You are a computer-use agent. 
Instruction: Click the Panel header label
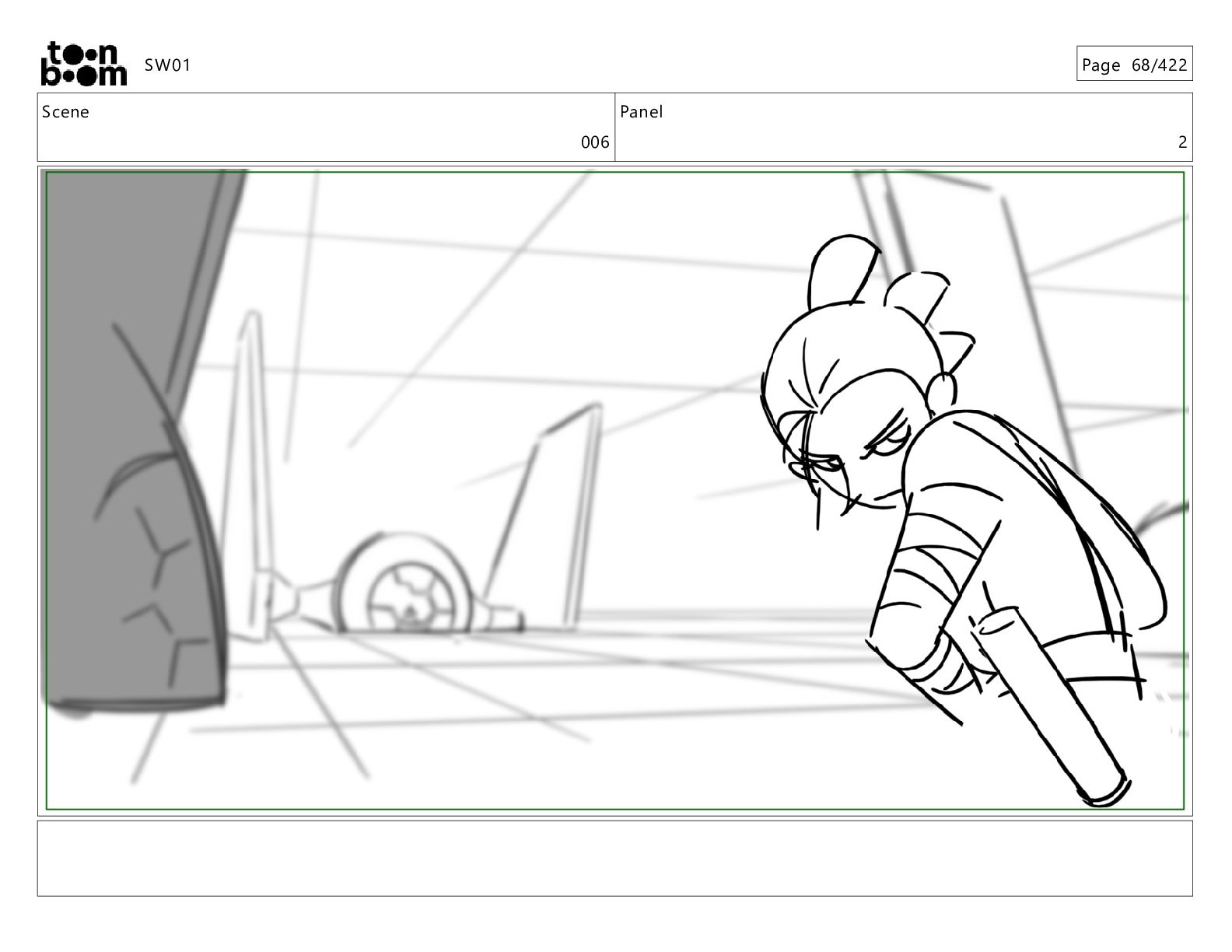(642, 112)
